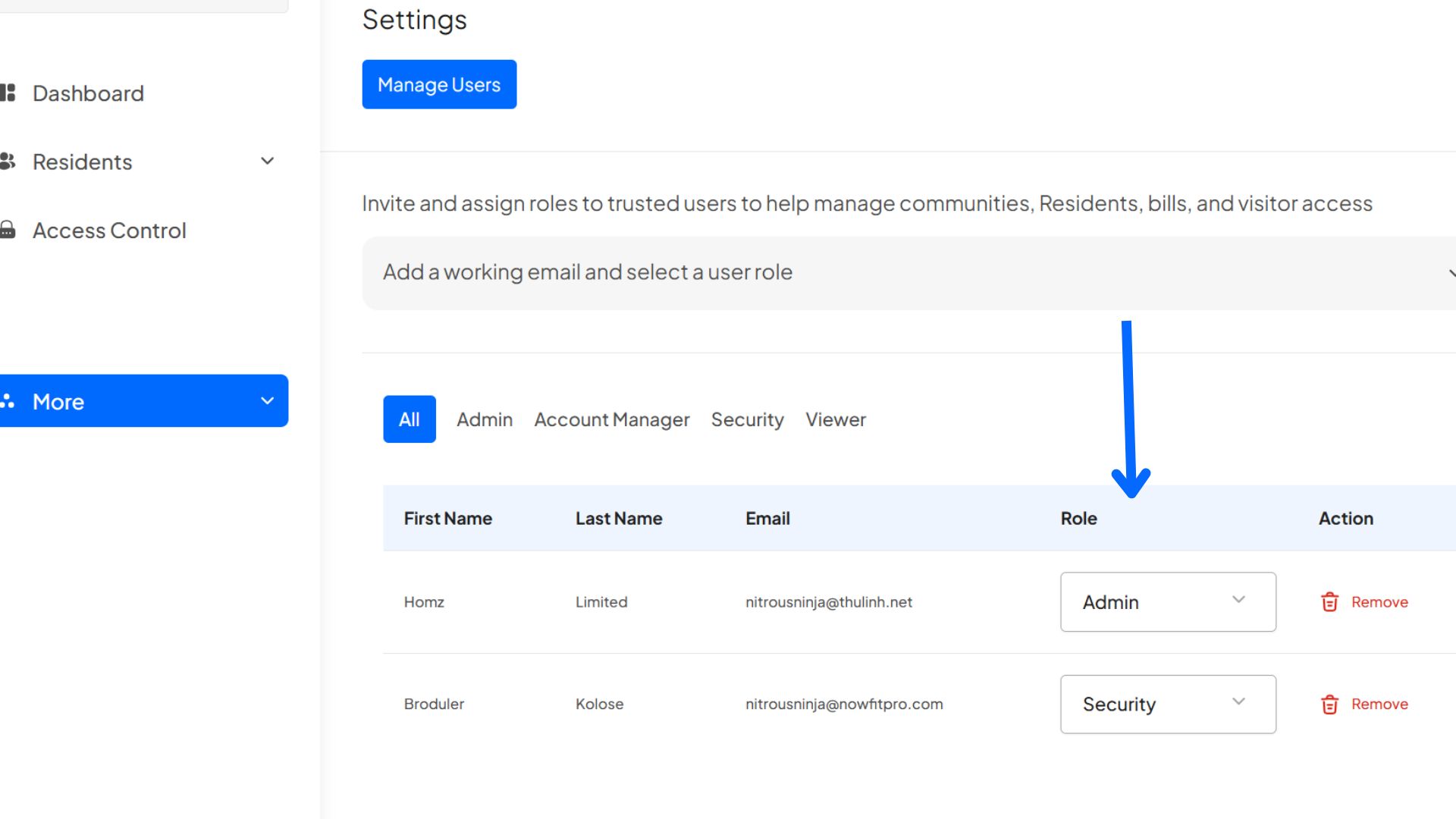The image size is (1456, 819).
Task: Click the trash icon for Broduler Kolose
Action: pyautogui.click(x=1329, y=704)
